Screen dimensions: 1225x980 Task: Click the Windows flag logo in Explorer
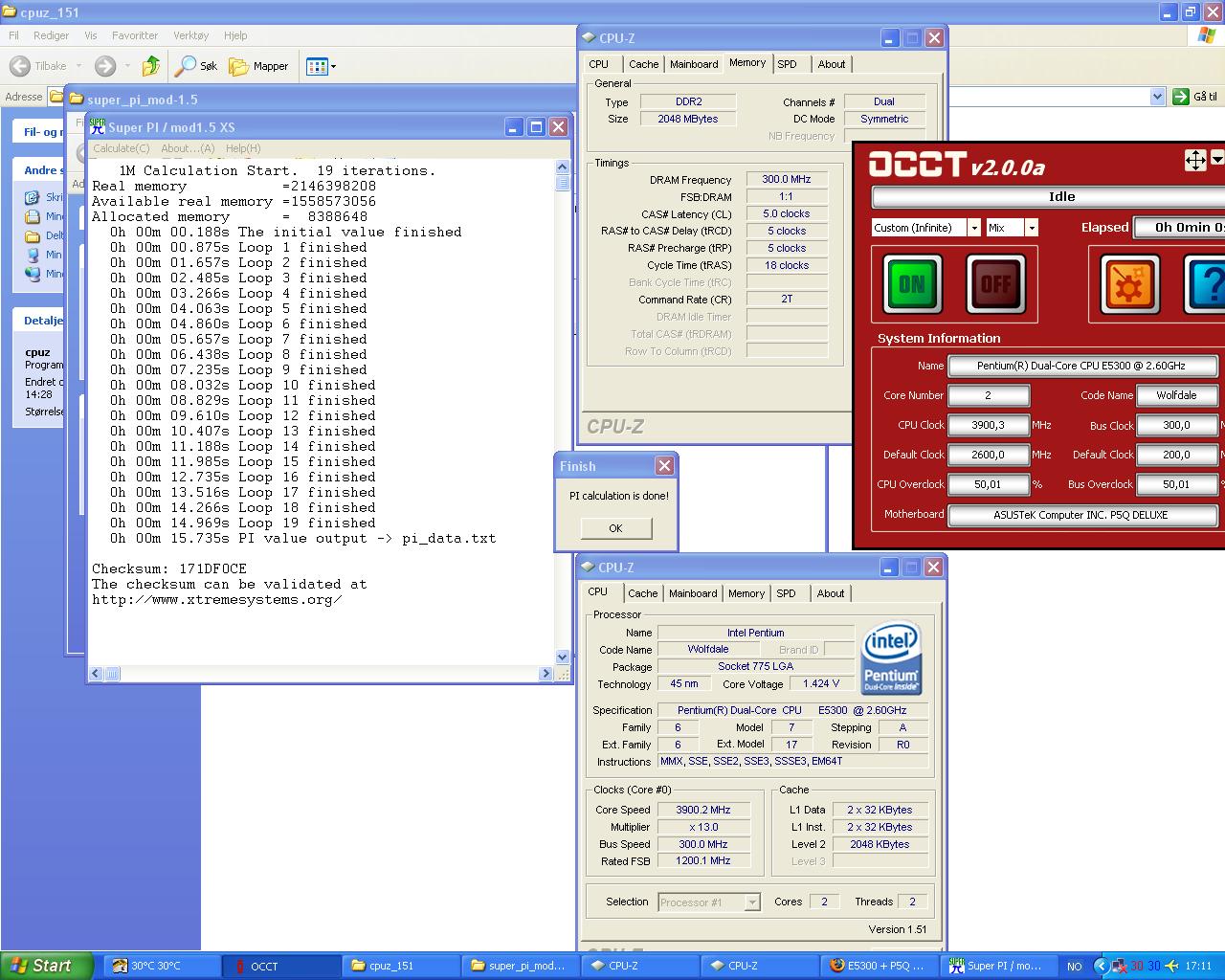point(1207,35)
